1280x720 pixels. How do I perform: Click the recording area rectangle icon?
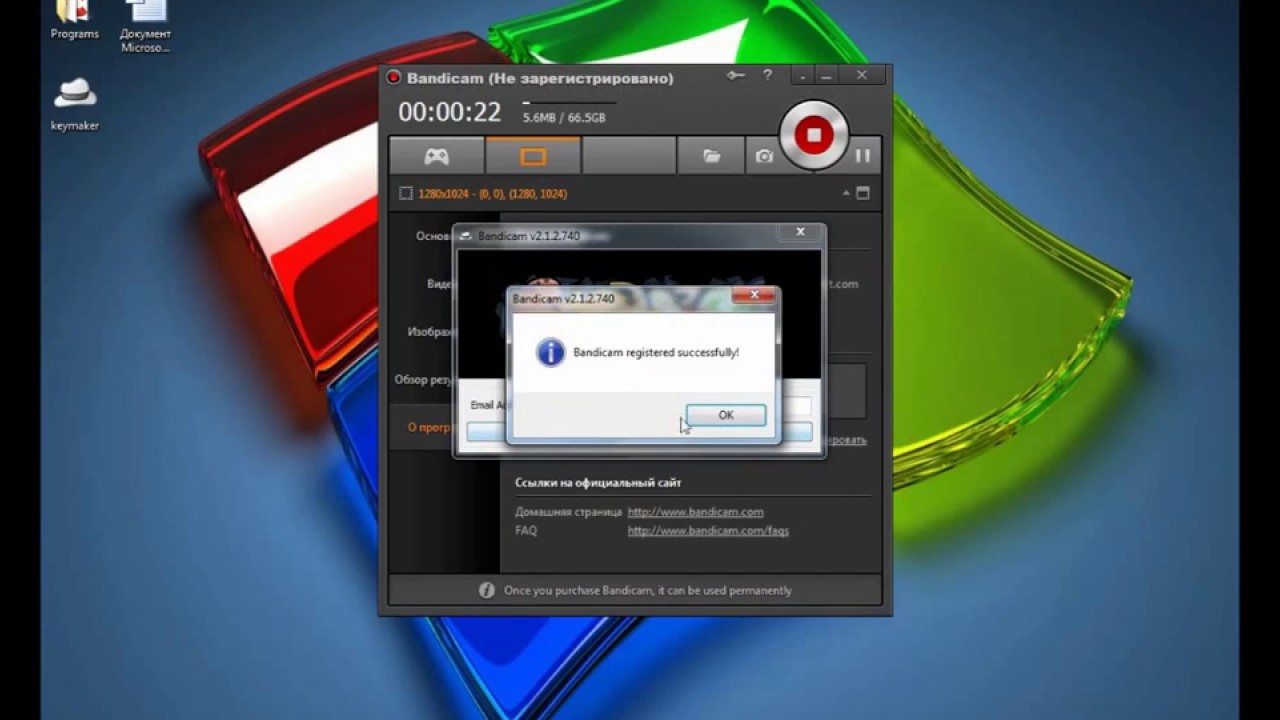[x=405, y=194]
